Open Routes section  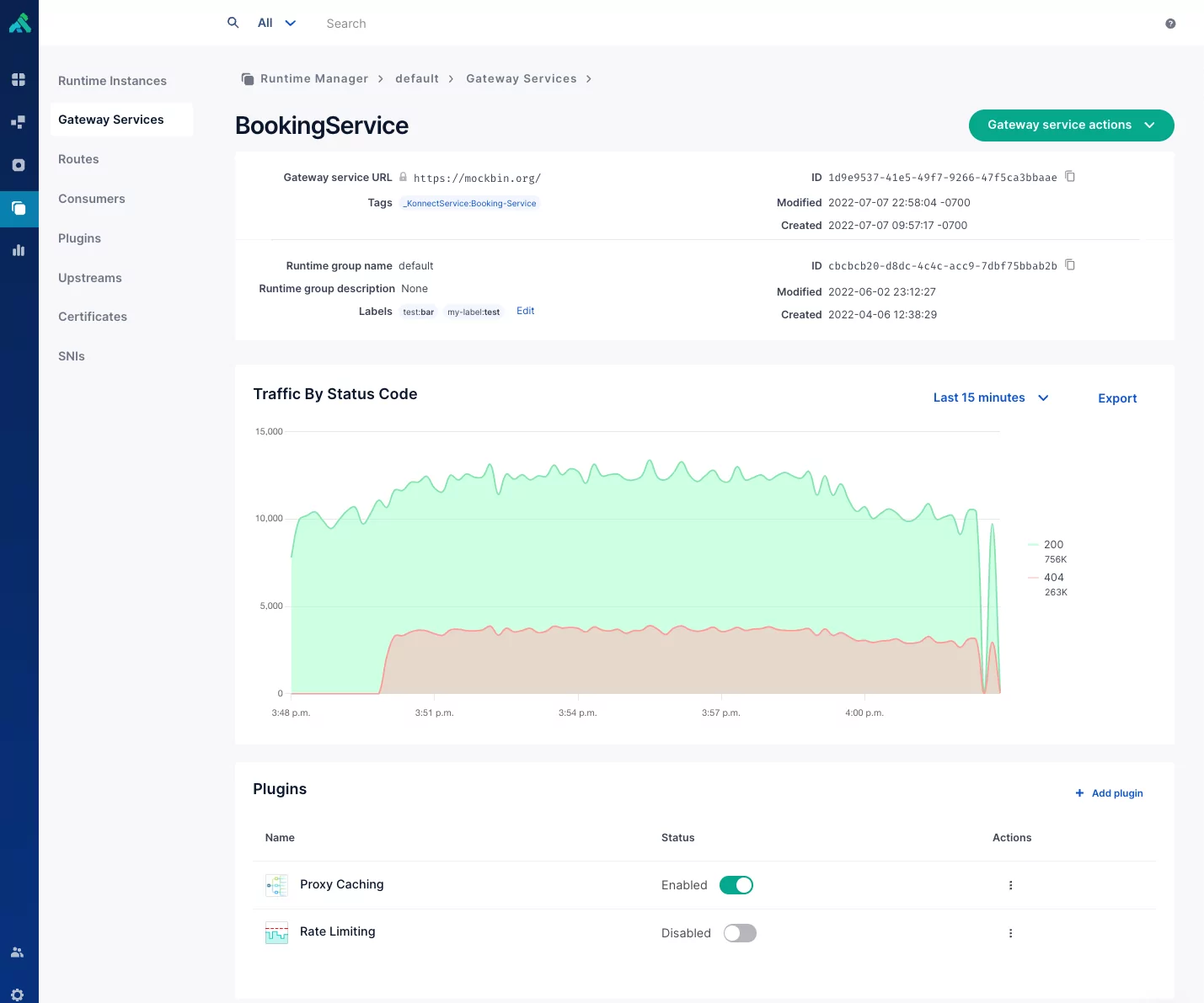[x=78, y=159]
